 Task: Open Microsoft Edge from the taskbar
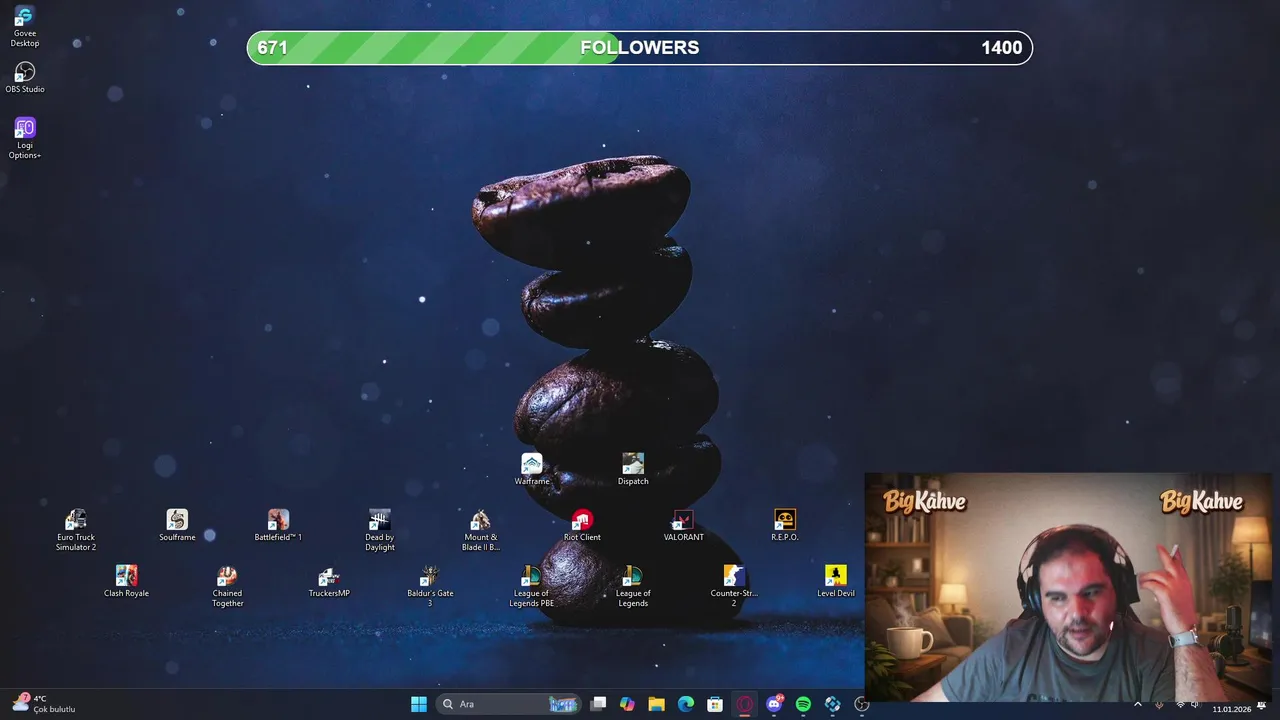point(686,704)
